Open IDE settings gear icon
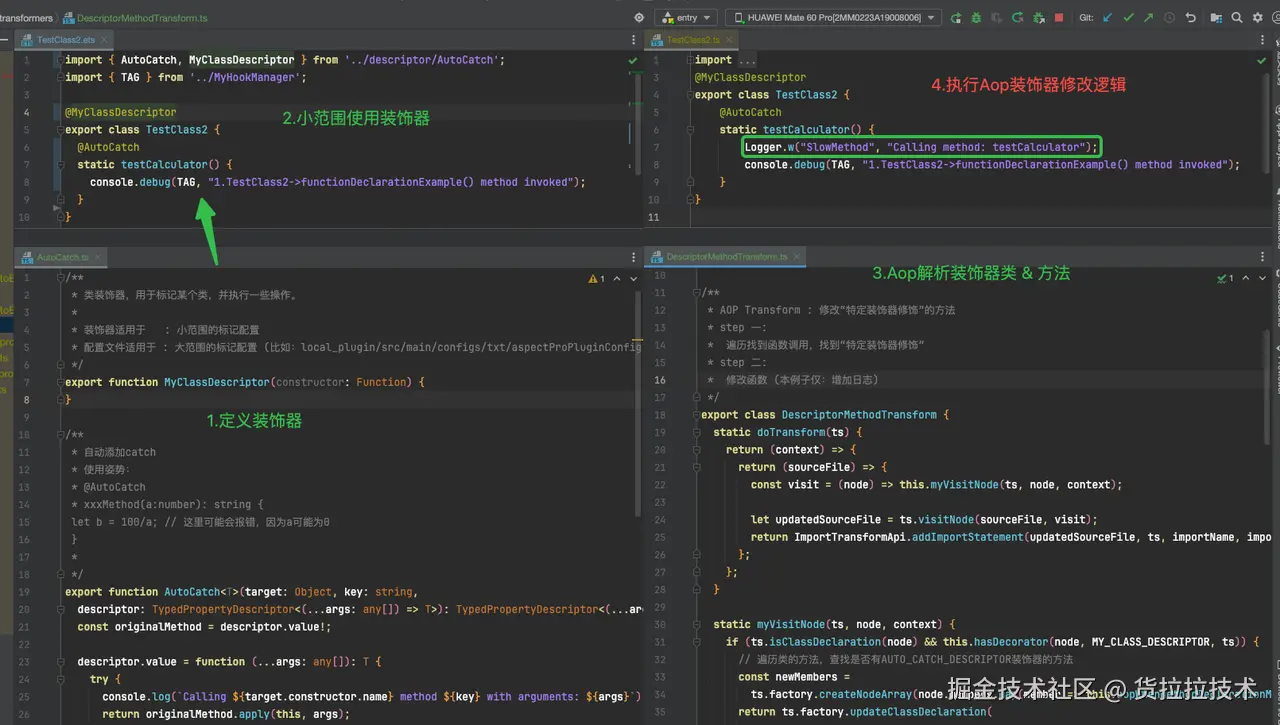 pos(1258,18)
